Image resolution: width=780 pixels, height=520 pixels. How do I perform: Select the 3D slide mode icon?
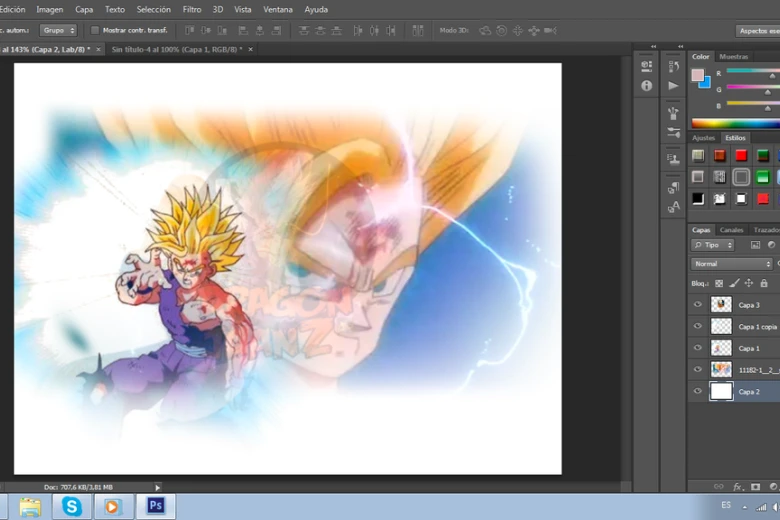(534, 30)
